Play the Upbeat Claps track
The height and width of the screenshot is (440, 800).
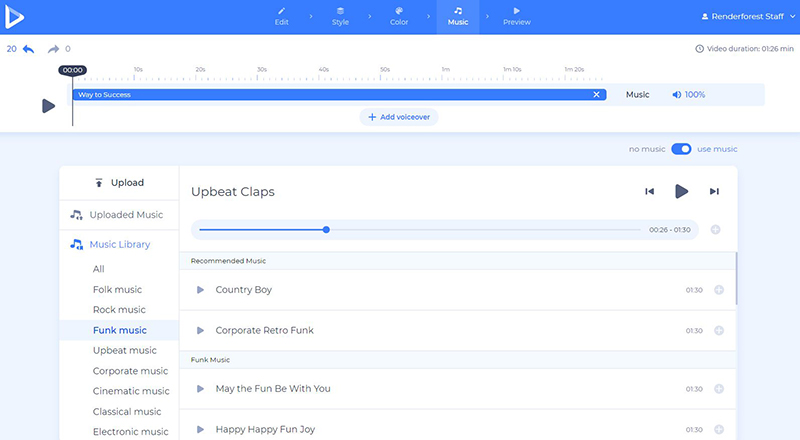681,191
